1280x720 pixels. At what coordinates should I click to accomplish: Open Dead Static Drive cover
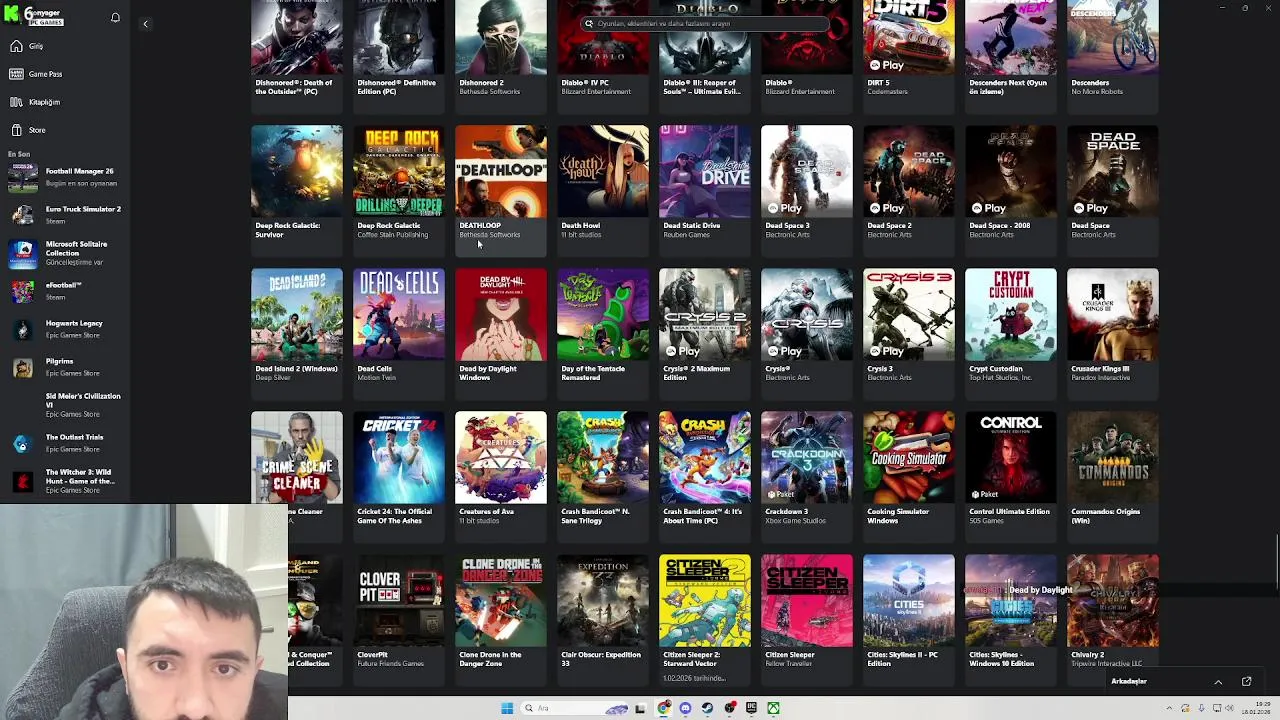point(705,171)
